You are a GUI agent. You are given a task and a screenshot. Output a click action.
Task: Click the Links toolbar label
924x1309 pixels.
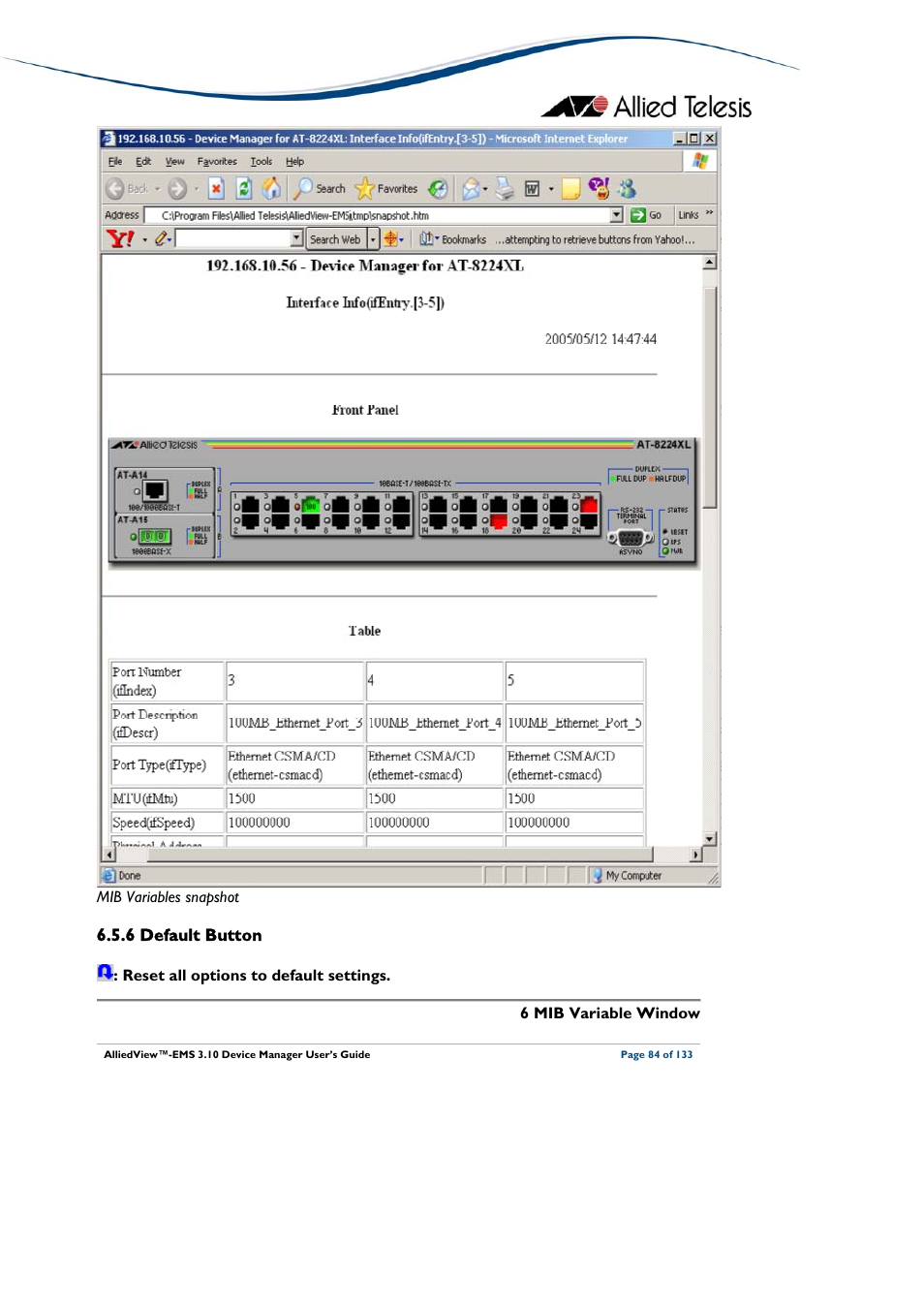coord(689,215)
